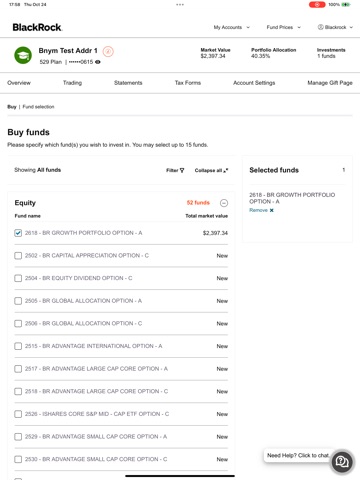Viewport: 360px width, 480px height.
Task: Click the Investments 1 funds value
Action: 326,56
